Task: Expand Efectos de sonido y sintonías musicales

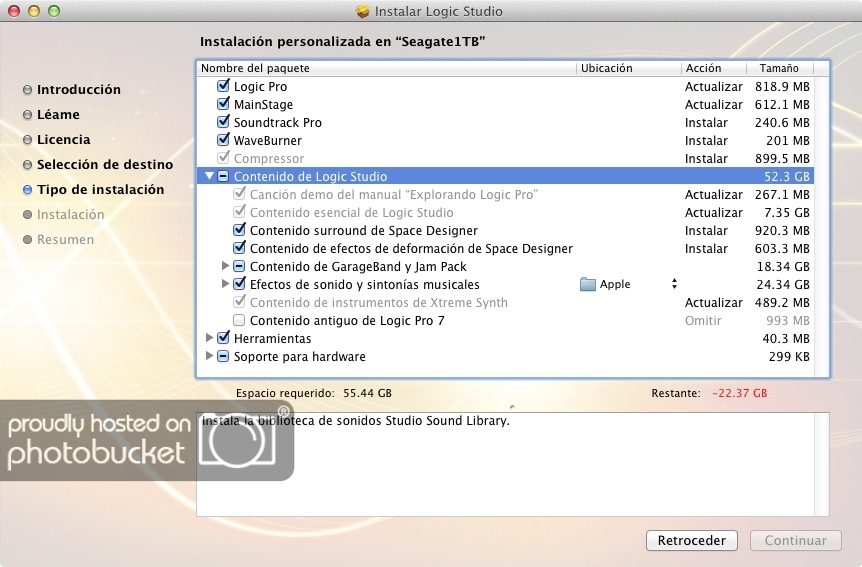Action: coord(225,285)
